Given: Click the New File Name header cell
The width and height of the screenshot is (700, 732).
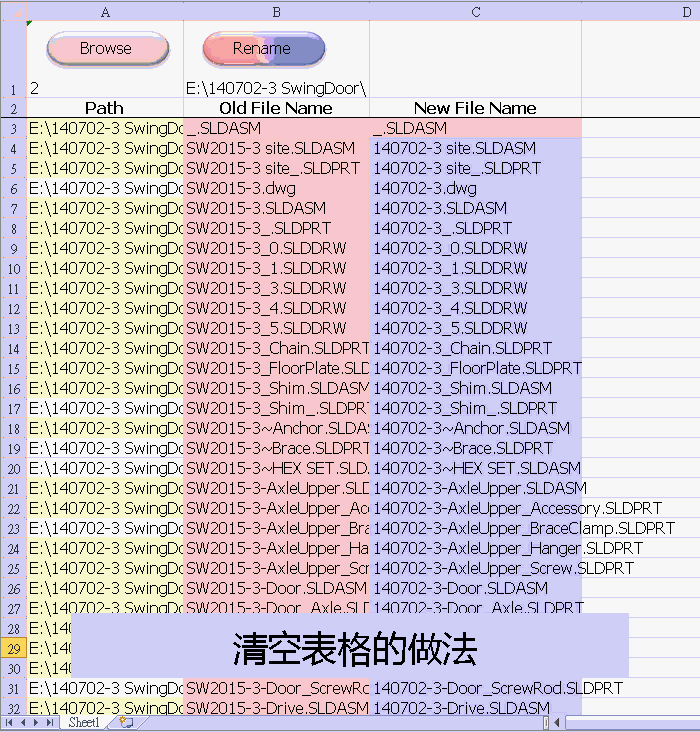Looking at the screenshot, I should click(x=475, y=108).
